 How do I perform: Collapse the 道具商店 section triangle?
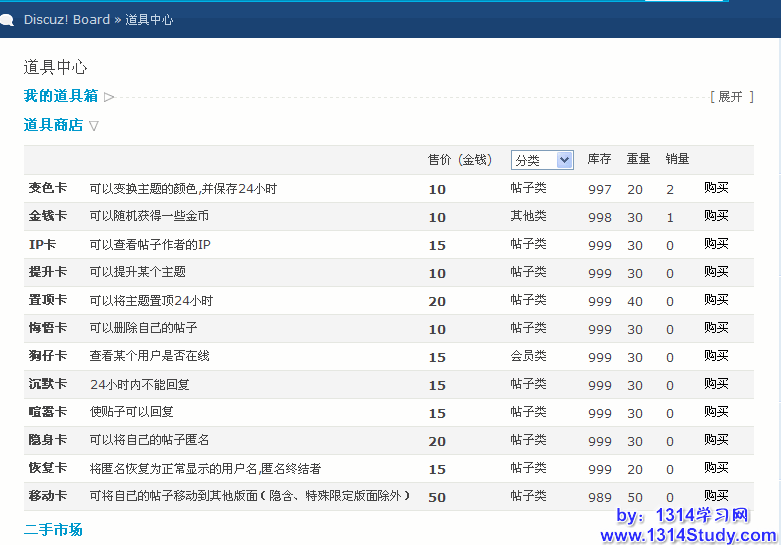tap(94, 126)
